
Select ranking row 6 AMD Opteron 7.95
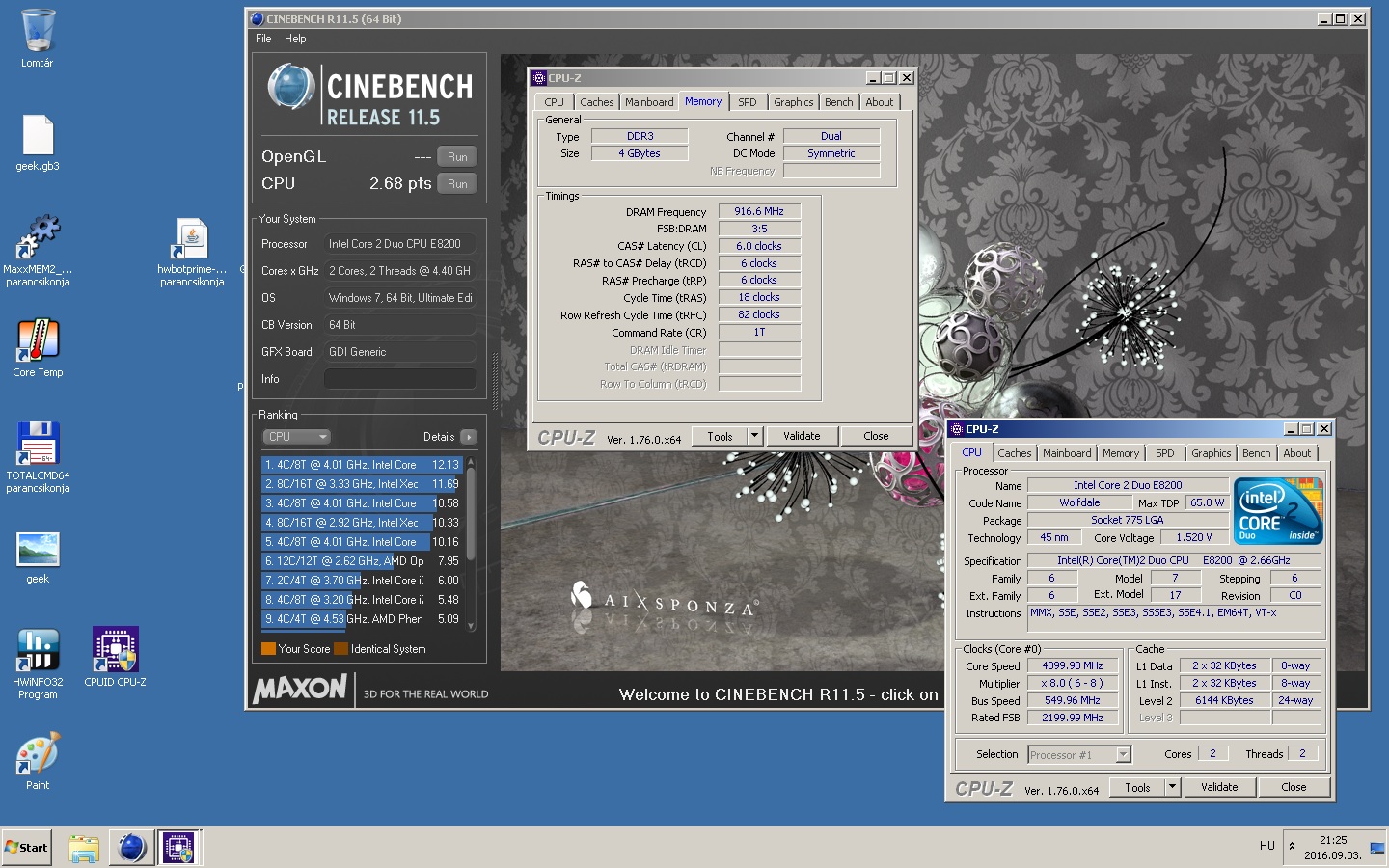[x=363, y=561]
